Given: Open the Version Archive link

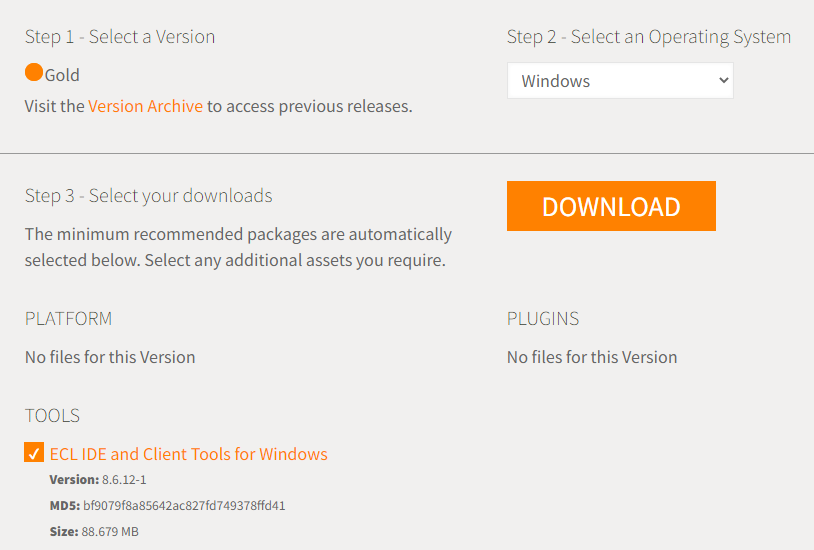Looking at the screenshot, I should pyautogui.click(x=145, y=106).
